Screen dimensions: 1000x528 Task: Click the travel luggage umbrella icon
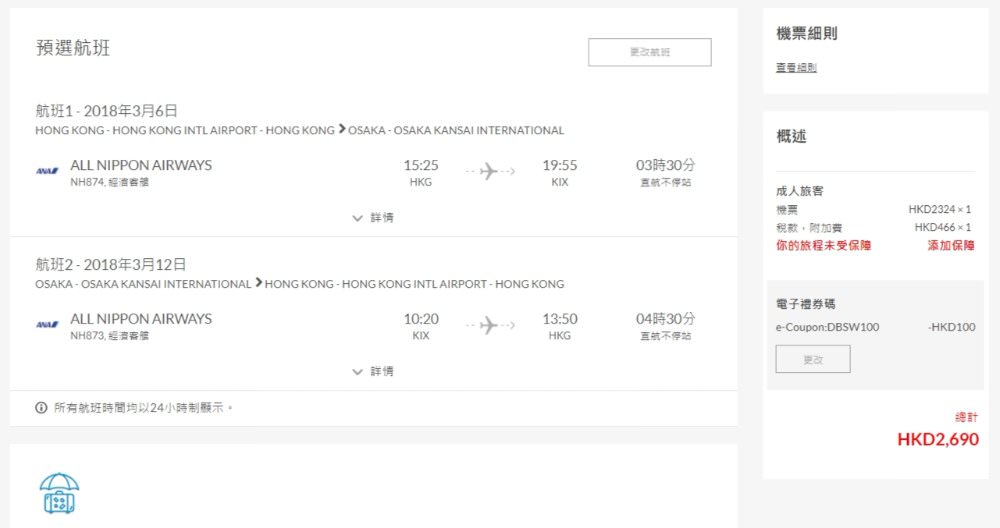(59, 494)
